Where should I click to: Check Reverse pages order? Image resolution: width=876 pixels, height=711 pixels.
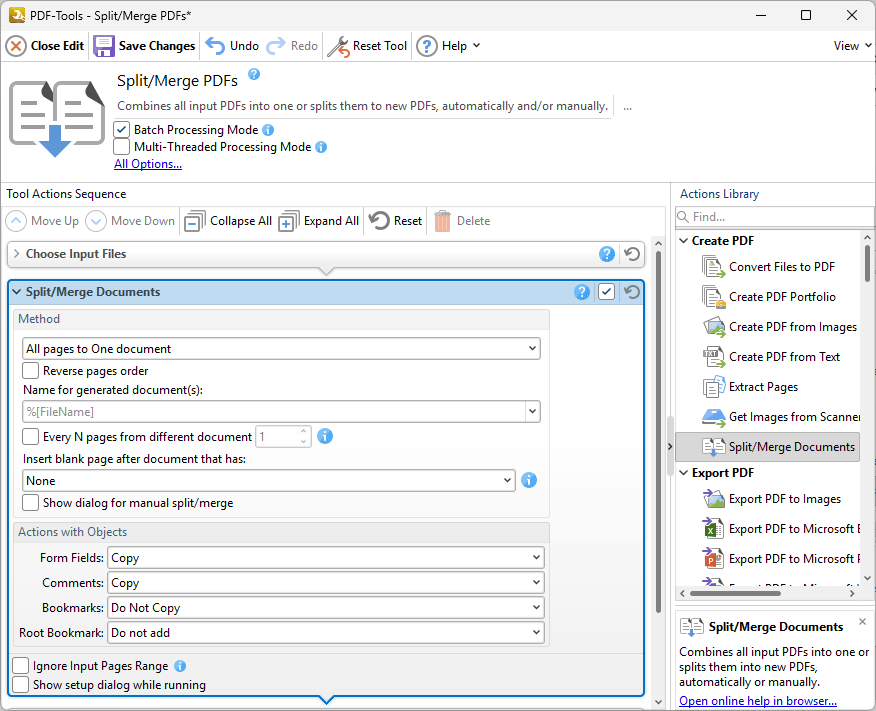[30, 371]
